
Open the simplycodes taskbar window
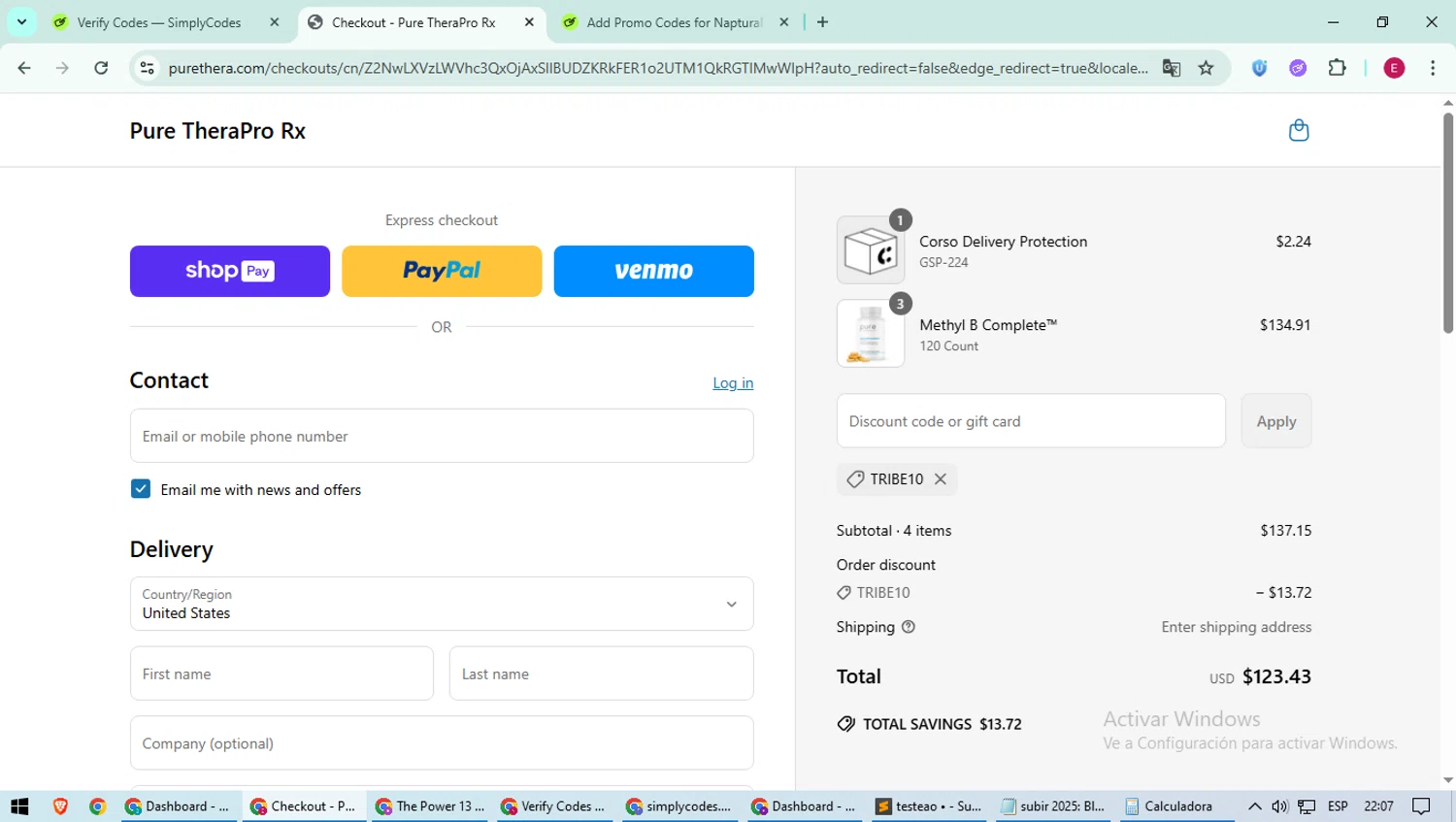[x=679, y=806]
